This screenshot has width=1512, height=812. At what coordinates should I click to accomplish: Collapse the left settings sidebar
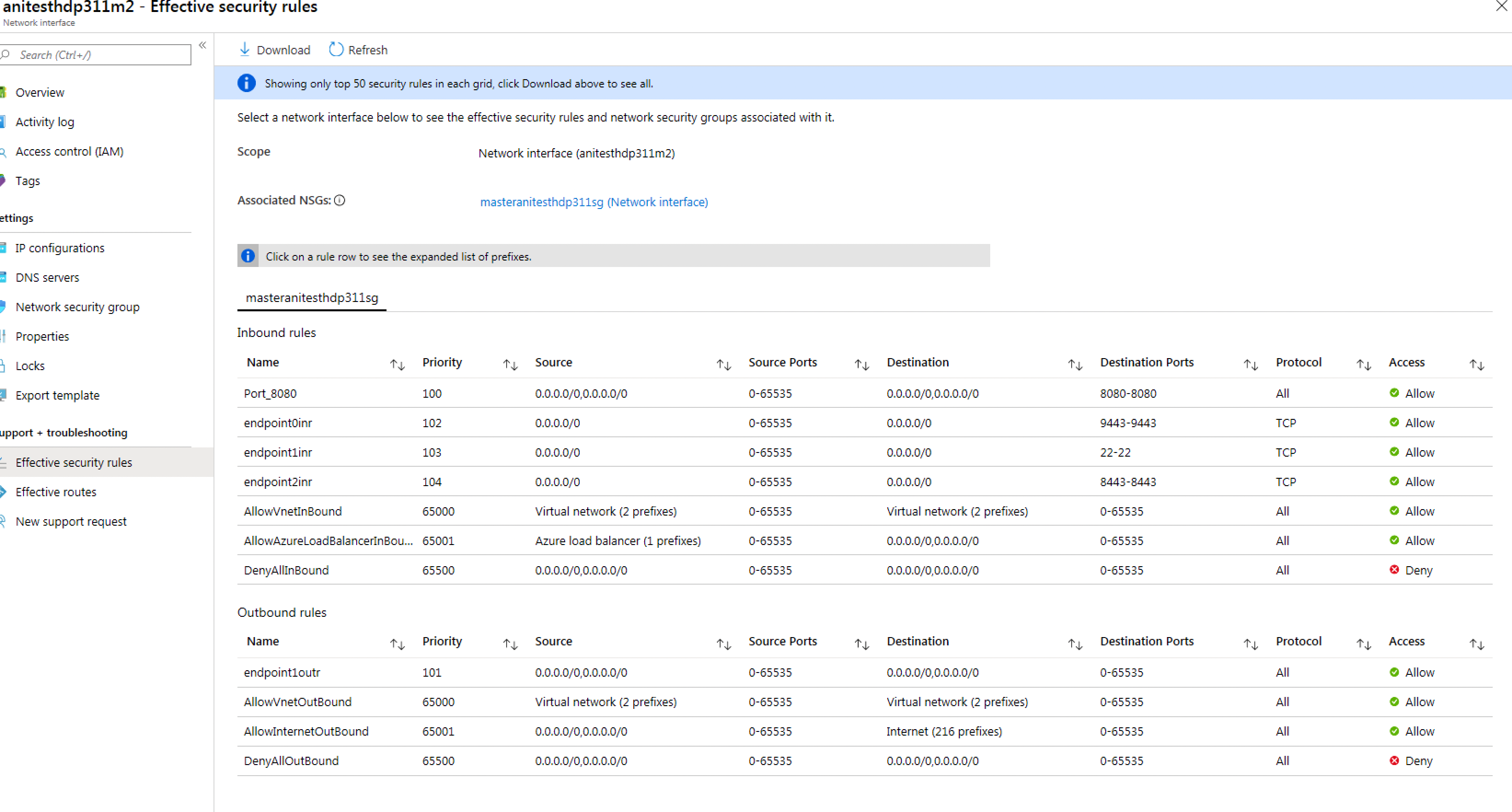[x=202, y=45]
